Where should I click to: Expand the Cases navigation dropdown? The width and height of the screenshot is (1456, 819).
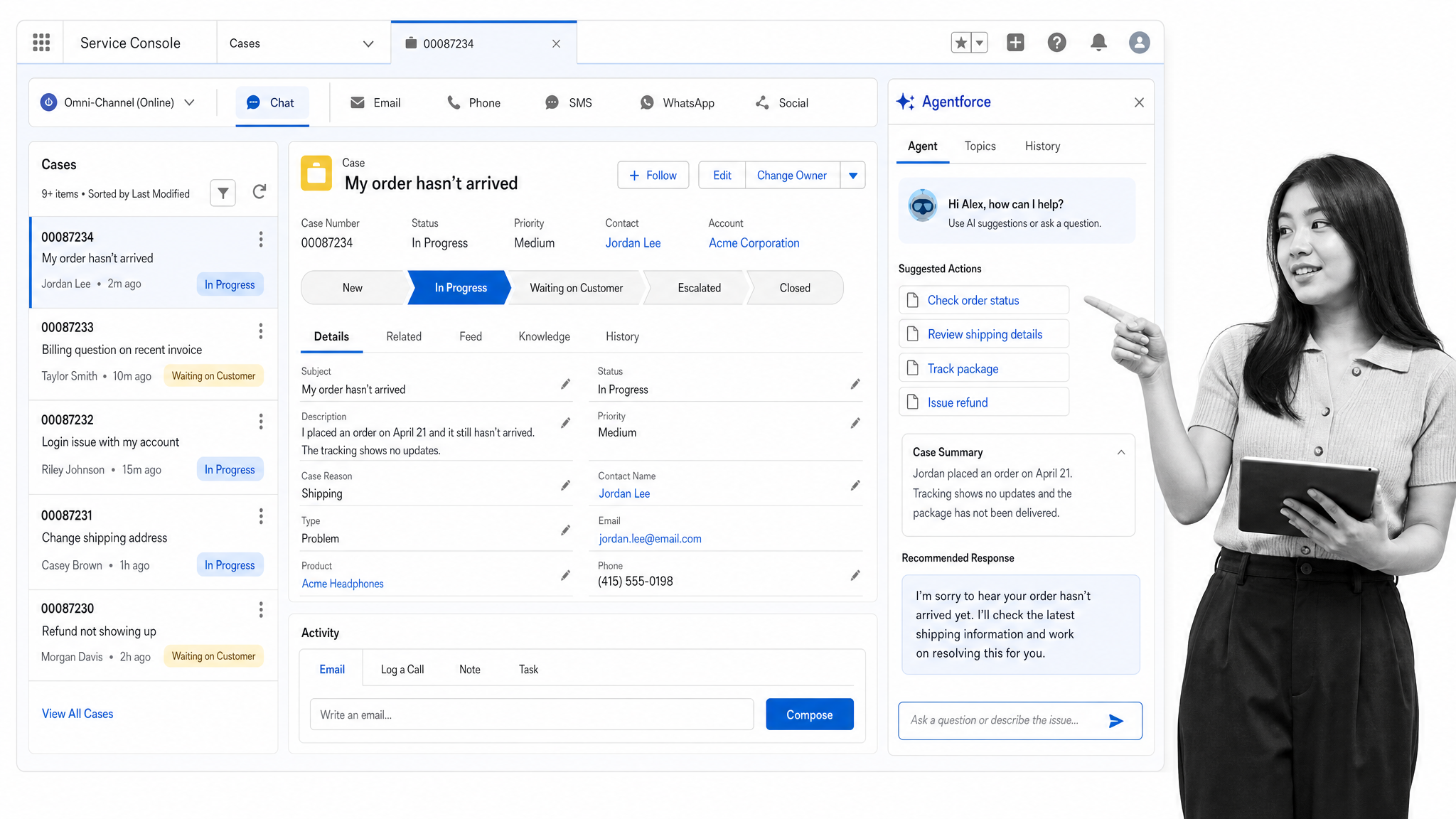point(368,43)
